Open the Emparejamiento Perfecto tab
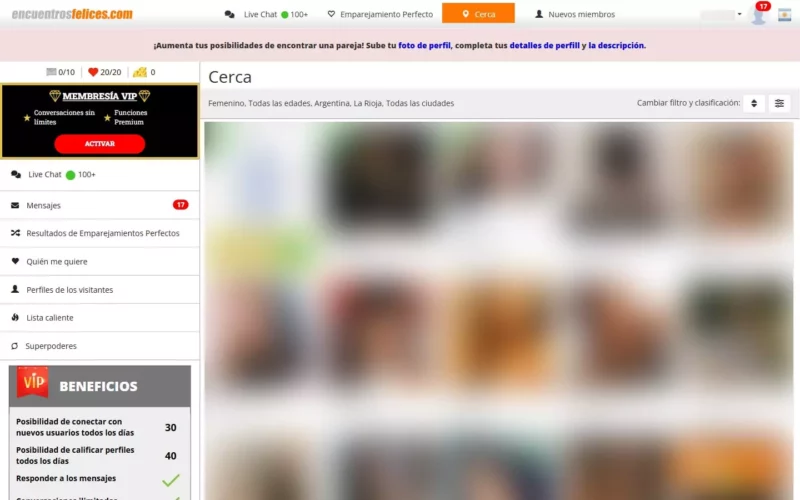The image size is (800, 500). pos(380,14)
